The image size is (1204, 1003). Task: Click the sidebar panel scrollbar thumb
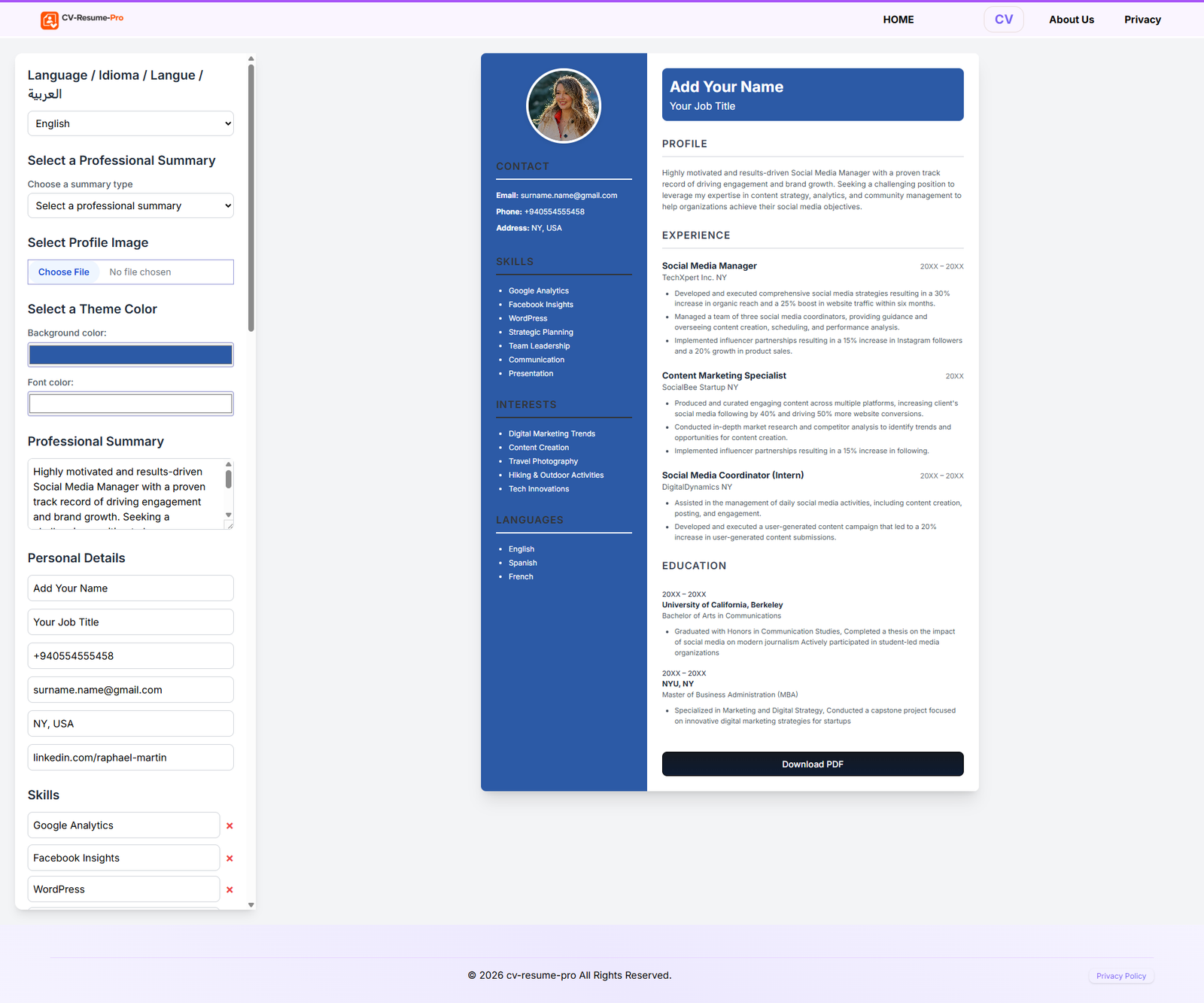(x=251, y=198)
